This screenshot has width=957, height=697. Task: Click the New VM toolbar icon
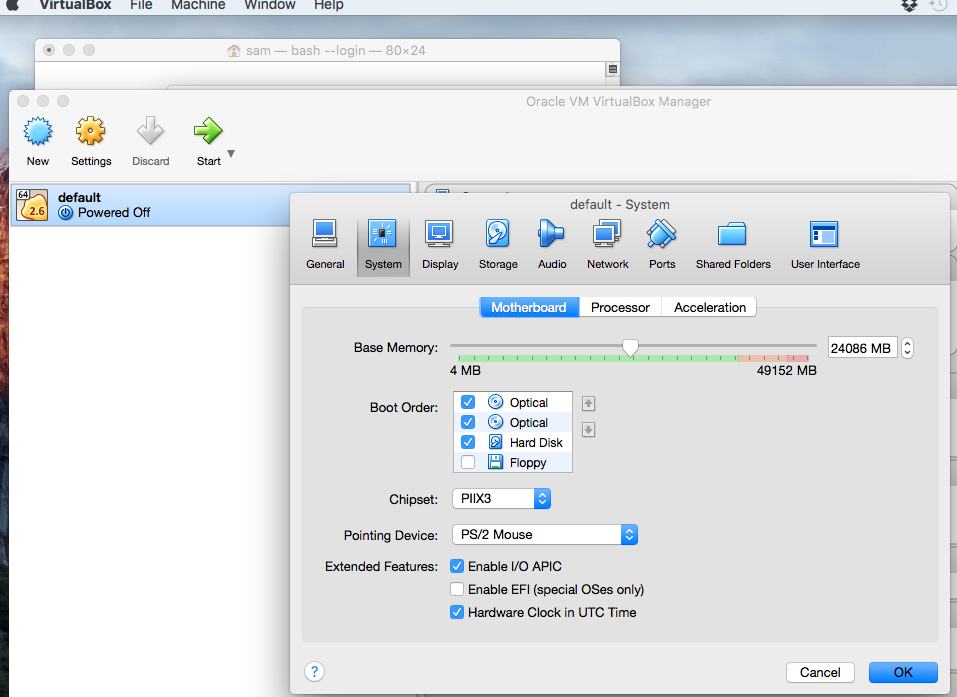pyautogui.click(x=38, y=131)
